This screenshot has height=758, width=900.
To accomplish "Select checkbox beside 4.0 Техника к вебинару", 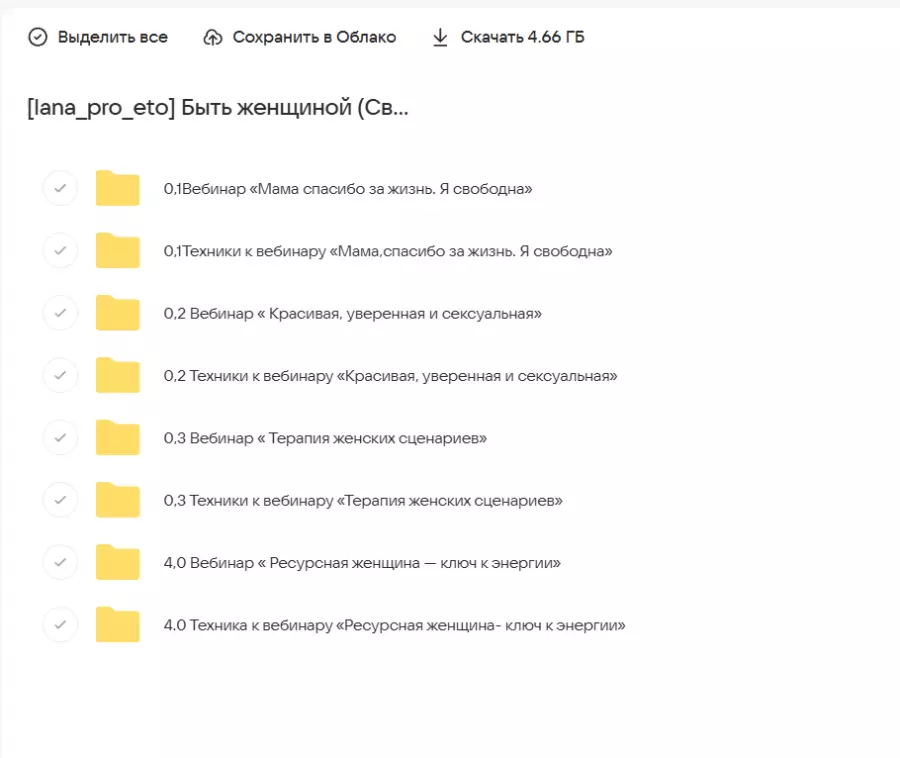I will point(60,625).
